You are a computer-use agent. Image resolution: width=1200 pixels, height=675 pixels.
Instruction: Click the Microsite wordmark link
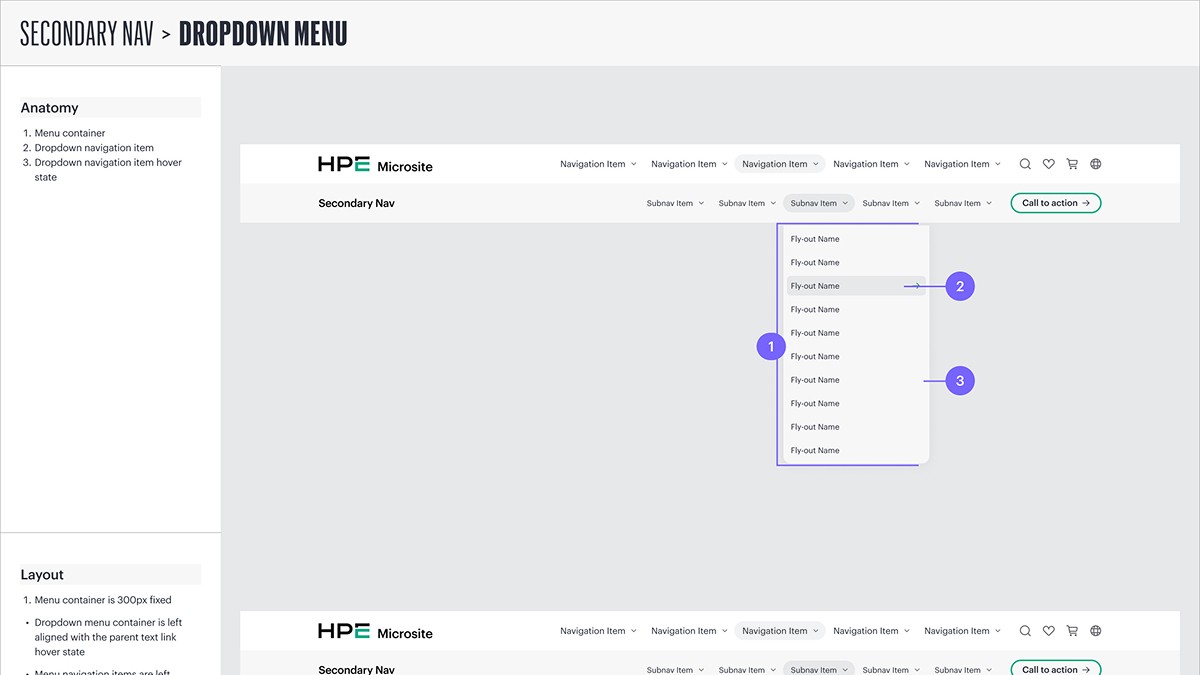(x=404, y=165)
